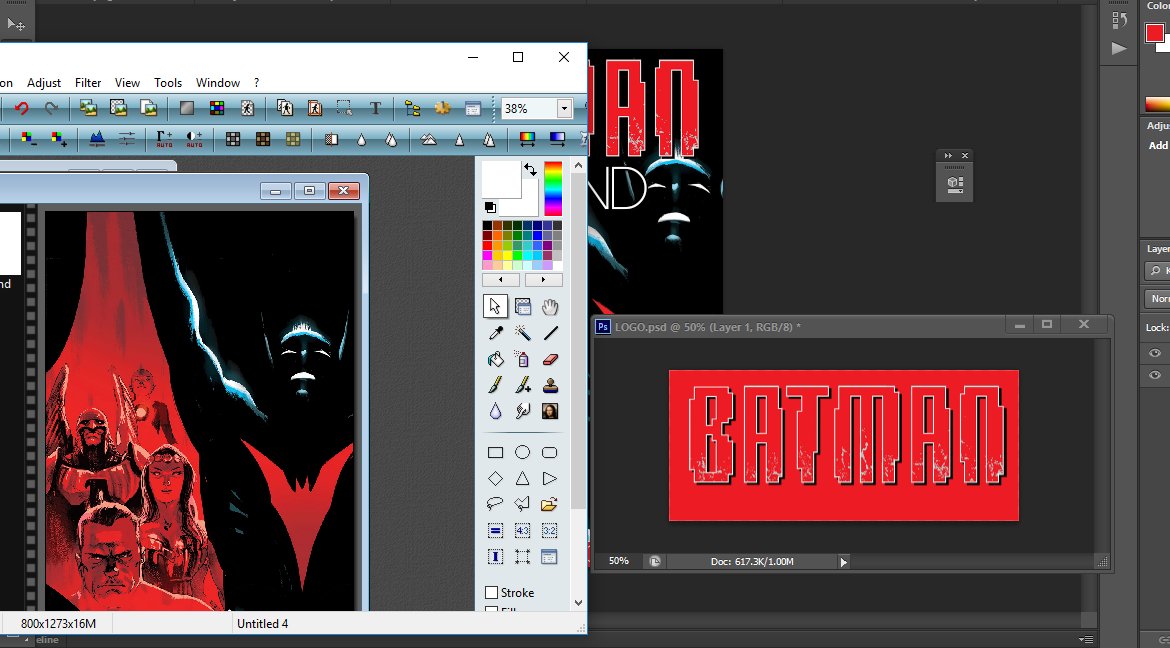Click tool palette scrollbar down arrow
Viewport: 1170px width, 648px height.
click(578, 602)
